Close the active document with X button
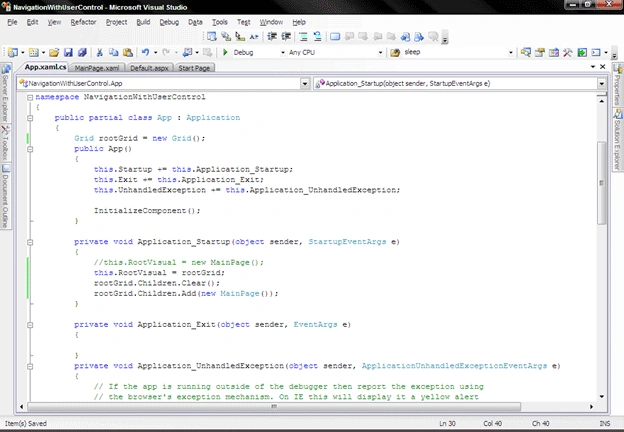 point(603,67)
